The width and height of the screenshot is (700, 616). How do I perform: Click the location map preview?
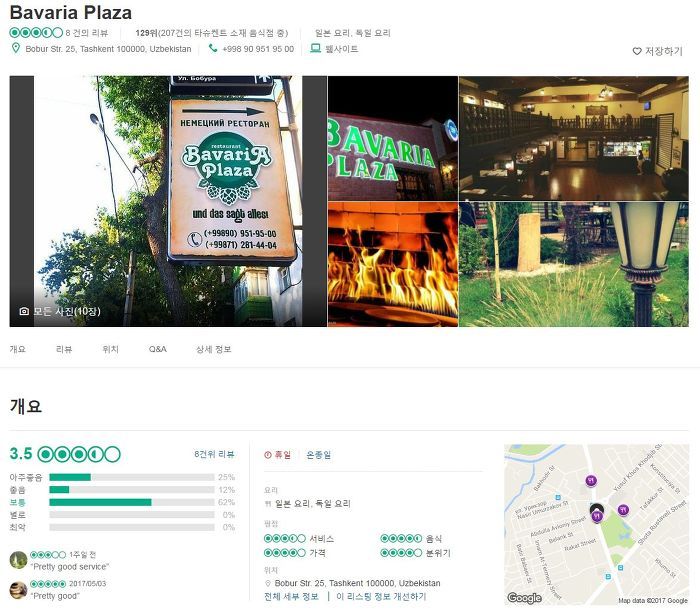[x=596, y=524]
